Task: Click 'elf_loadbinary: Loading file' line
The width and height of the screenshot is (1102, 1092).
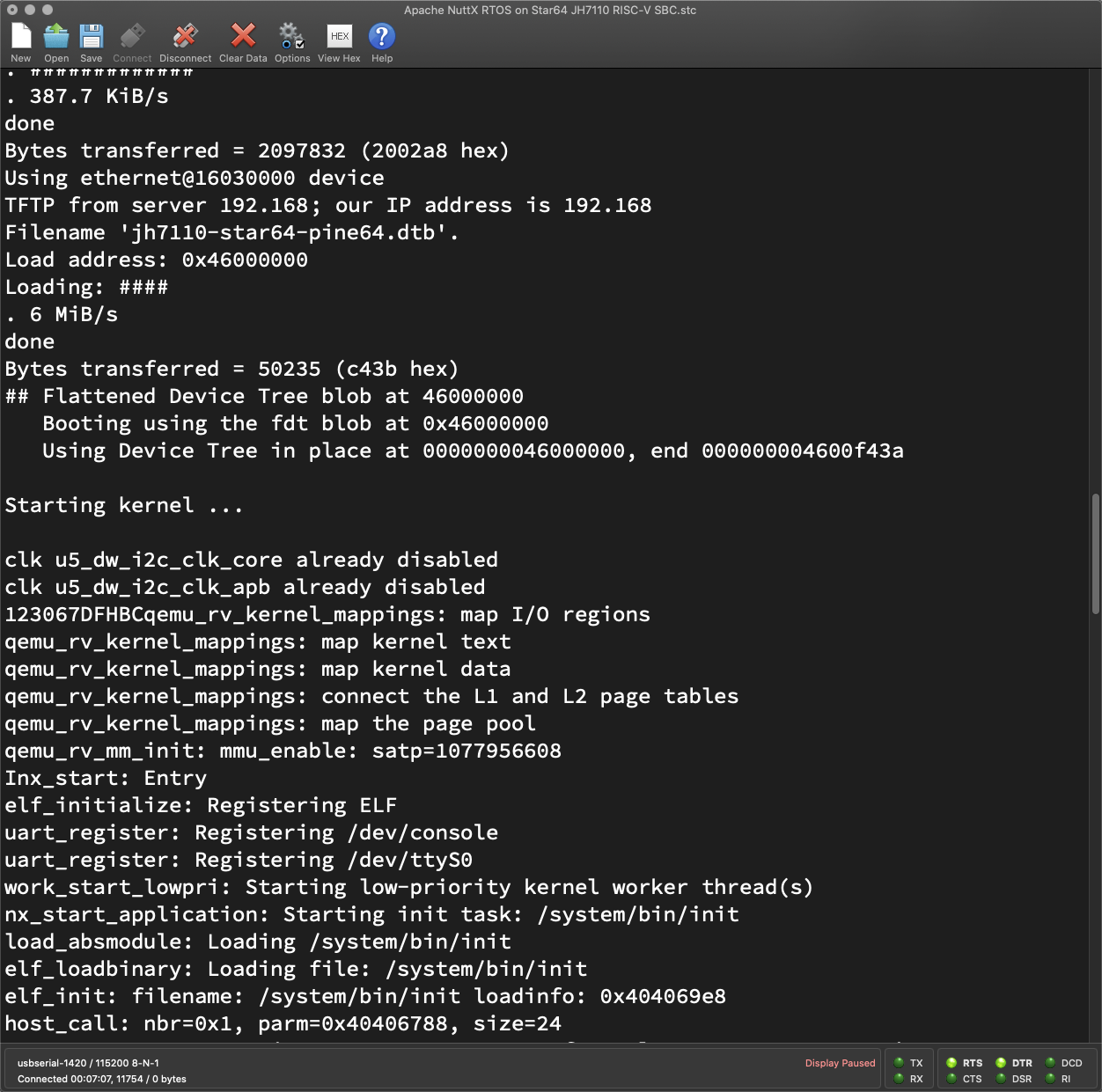Action: [296, 970]
